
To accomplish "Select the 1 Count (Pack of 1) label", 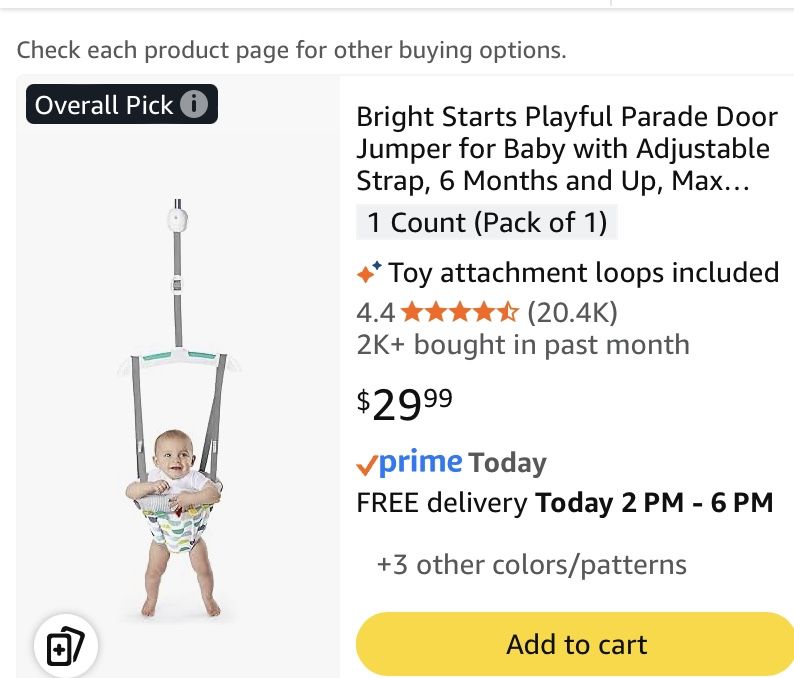I will tap(487, 222).
